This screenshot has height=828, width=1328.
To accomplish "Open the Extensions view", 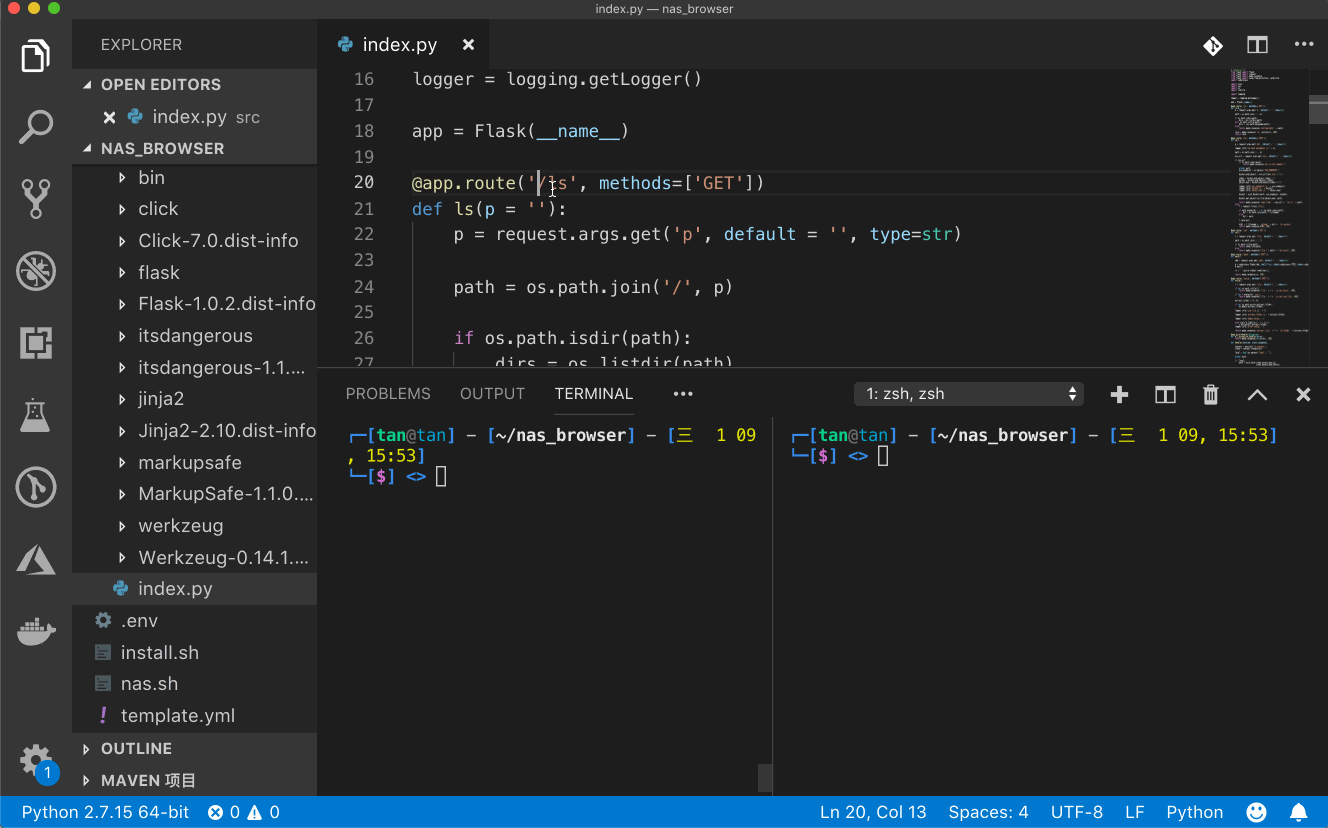I will [x=36, y=343].
